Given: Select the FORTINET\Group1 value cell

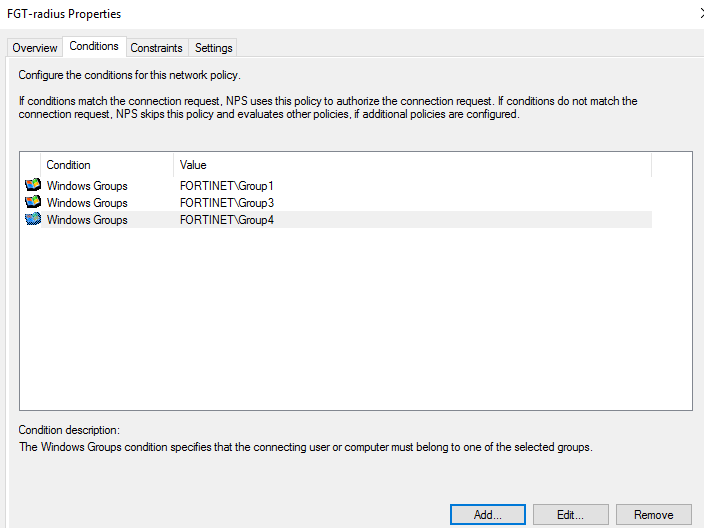Looking at the screenshot, I should point(226,186).
